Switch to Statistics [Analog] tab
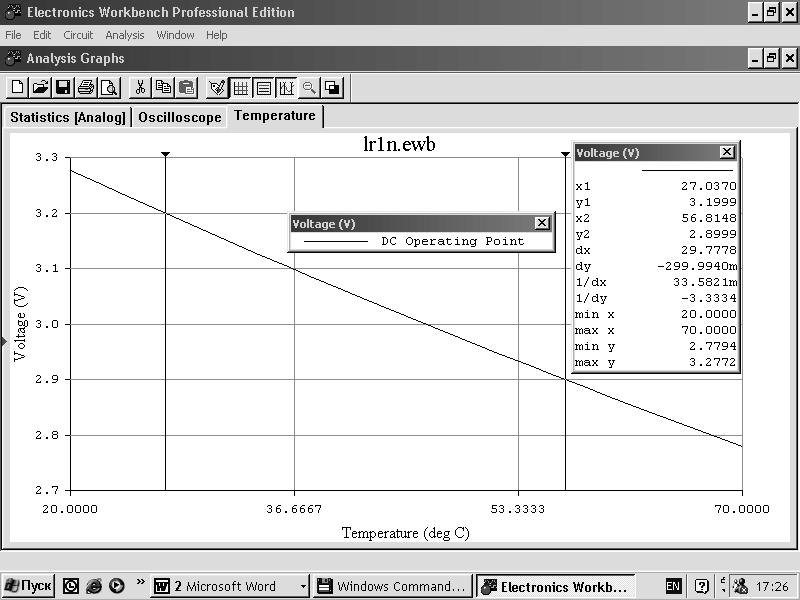The image size is (800, 600). point(67,117)
